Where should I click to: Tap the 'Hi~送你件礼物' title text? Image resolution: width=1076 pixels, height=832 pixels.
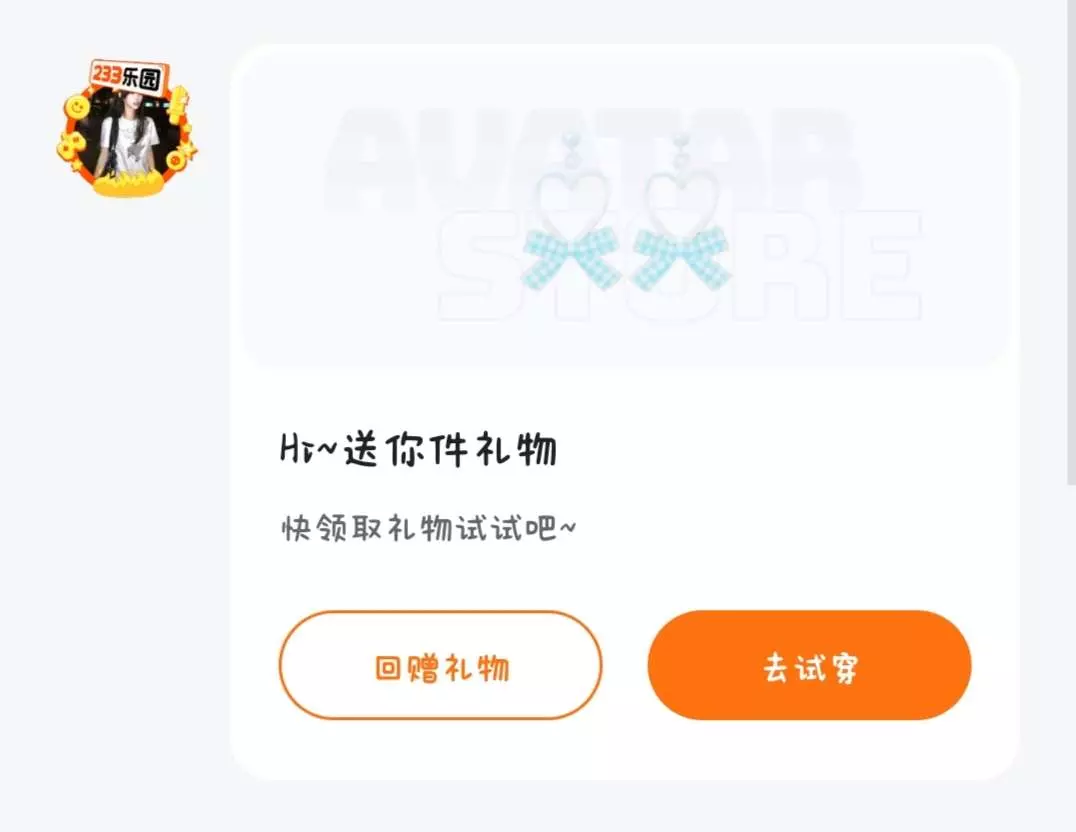tap(419, 450)
